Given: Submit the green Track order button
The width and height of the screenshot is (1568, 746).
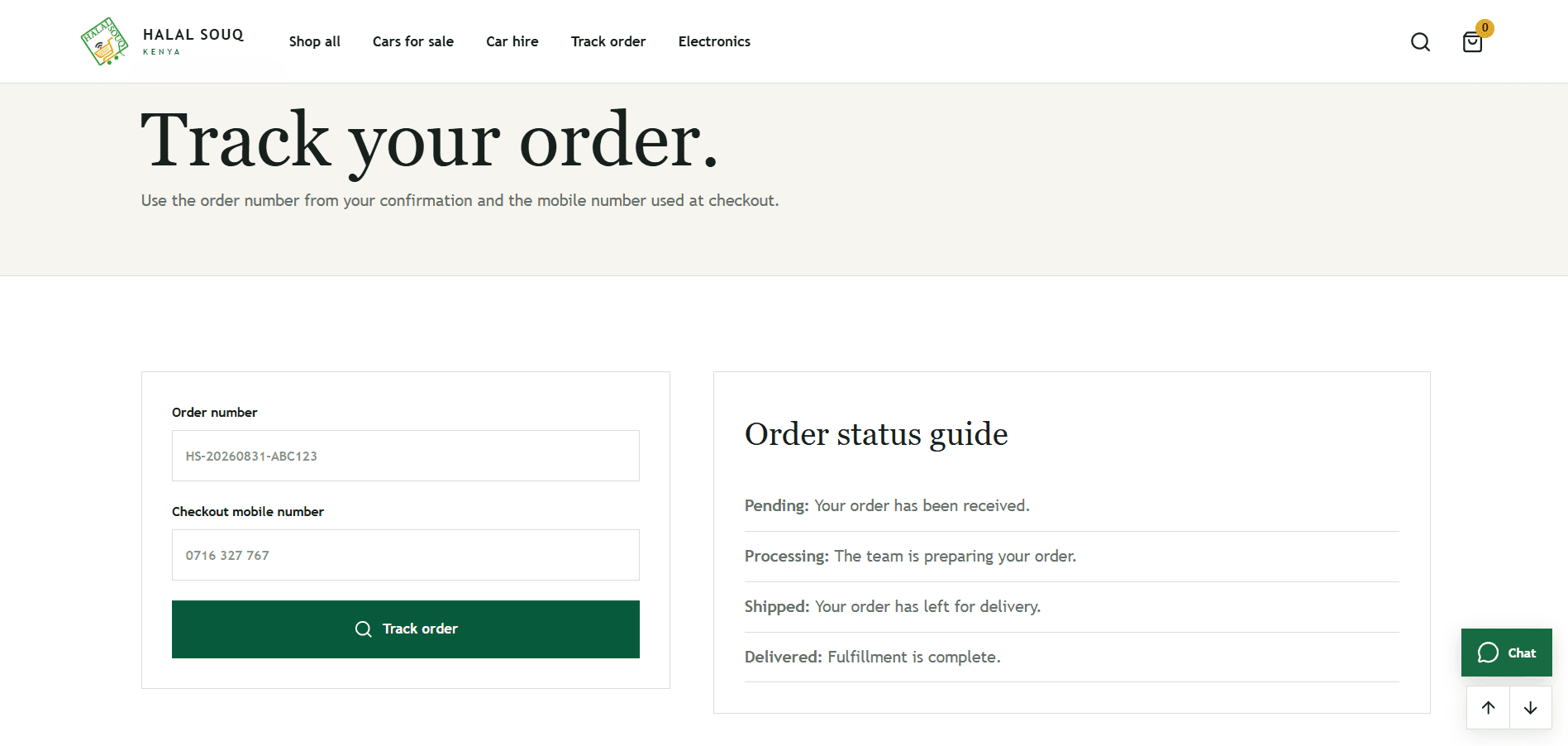Looking at the screenshot, I should coord(406,629).
